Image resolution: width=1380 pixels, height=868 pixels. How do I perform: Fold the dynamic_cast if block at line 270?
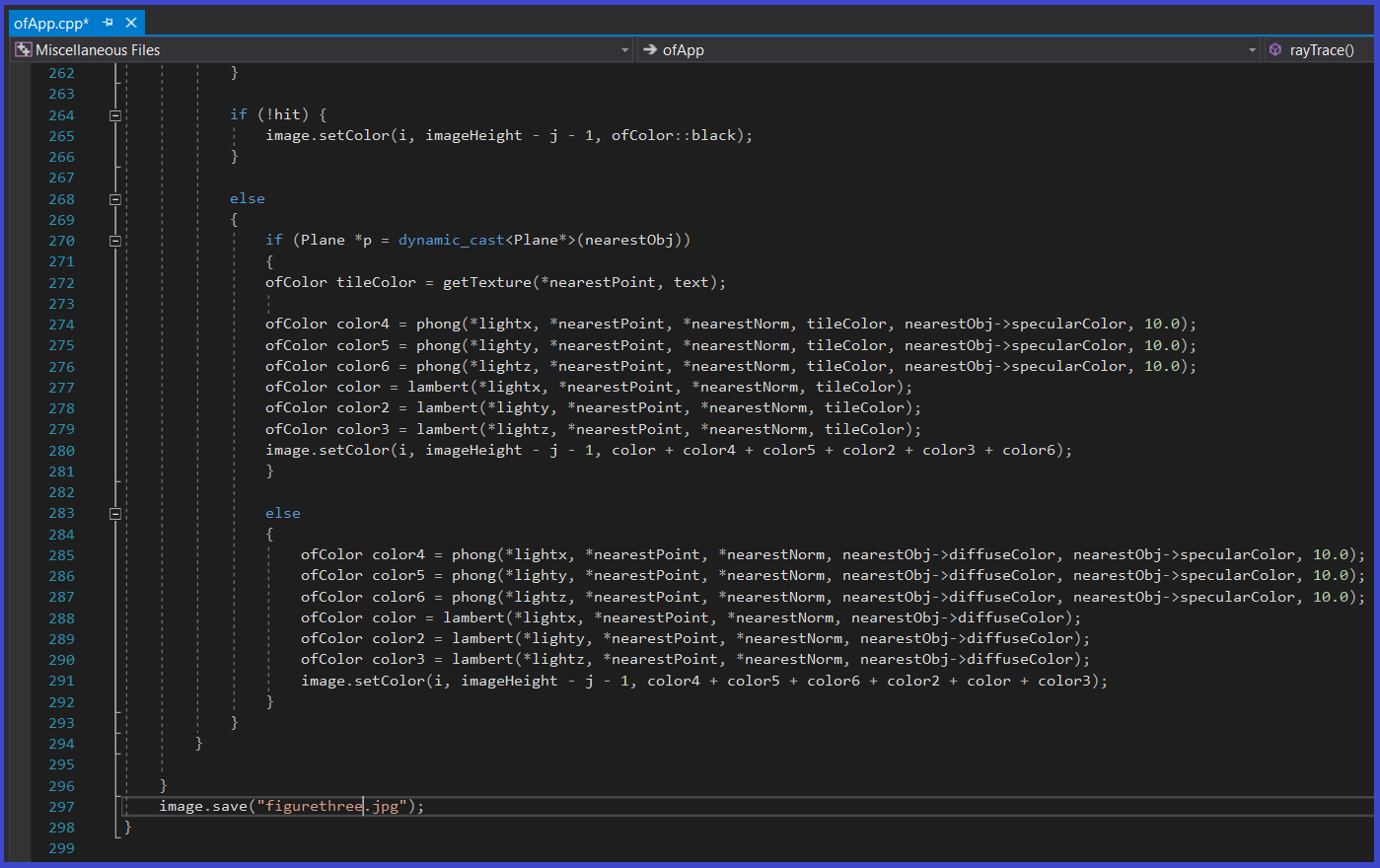115,241
